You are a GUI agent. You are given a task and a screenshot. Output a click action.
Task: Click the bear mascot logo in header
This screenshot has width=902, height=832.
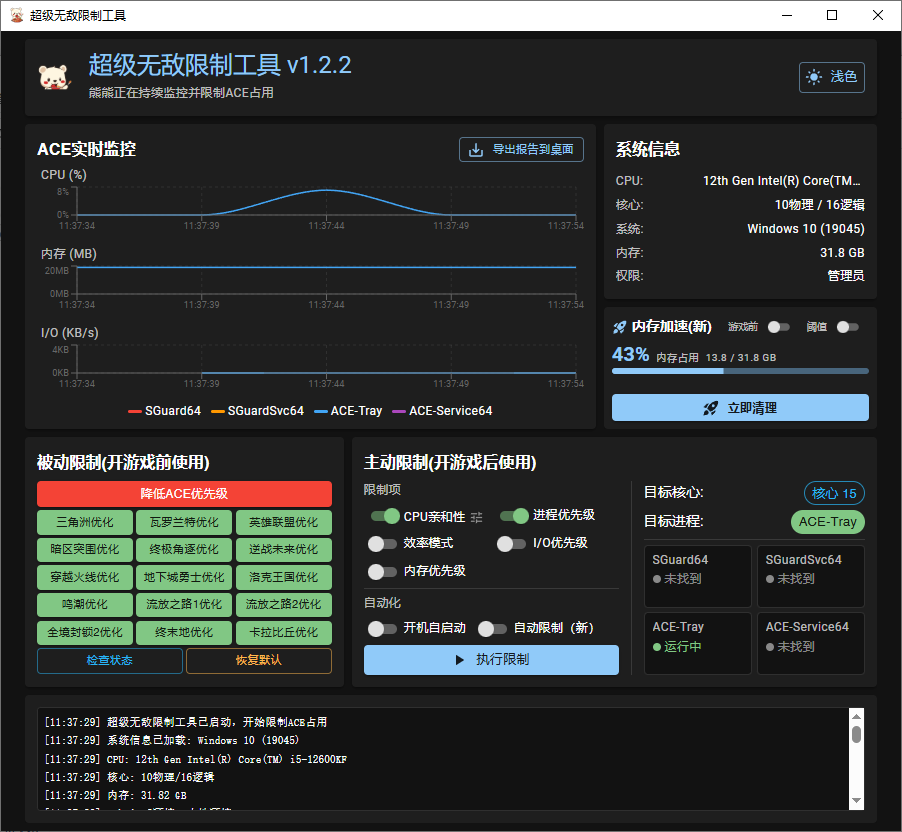[x=55, y=78]
